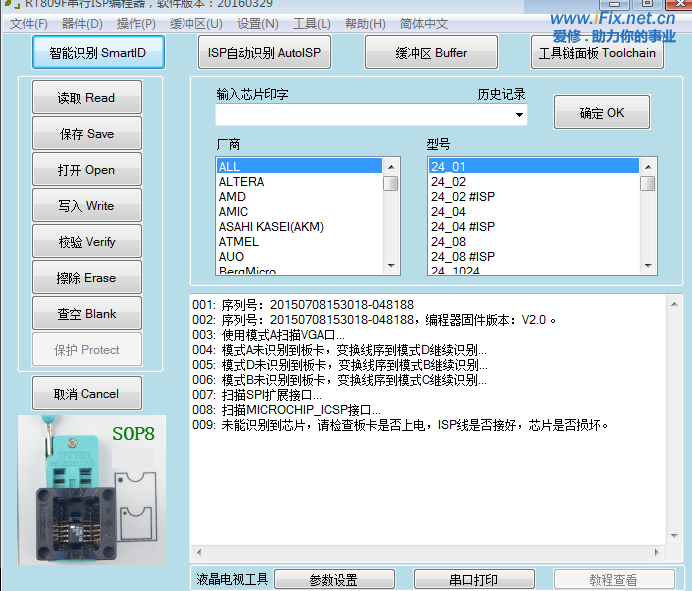Screen dimensions: 692x591
Task: Open the 设置(N) menu
Action: (x=258, y=23)
